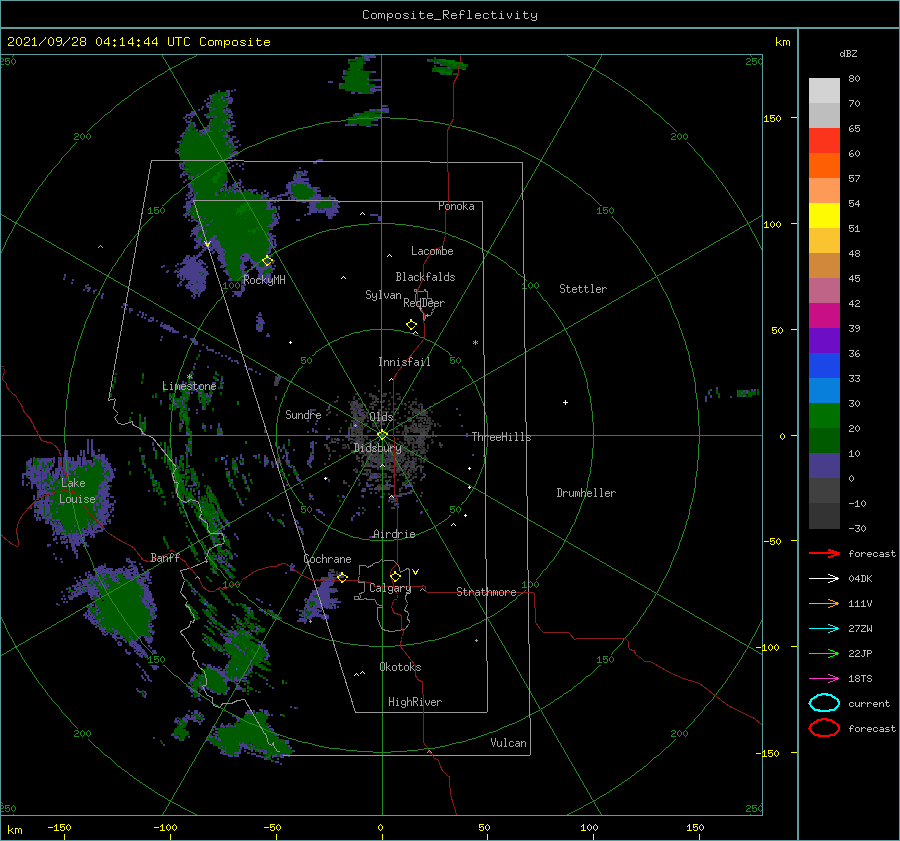Click the -150 value on bottom axis

pyautogui.click(x=59, y=828)
